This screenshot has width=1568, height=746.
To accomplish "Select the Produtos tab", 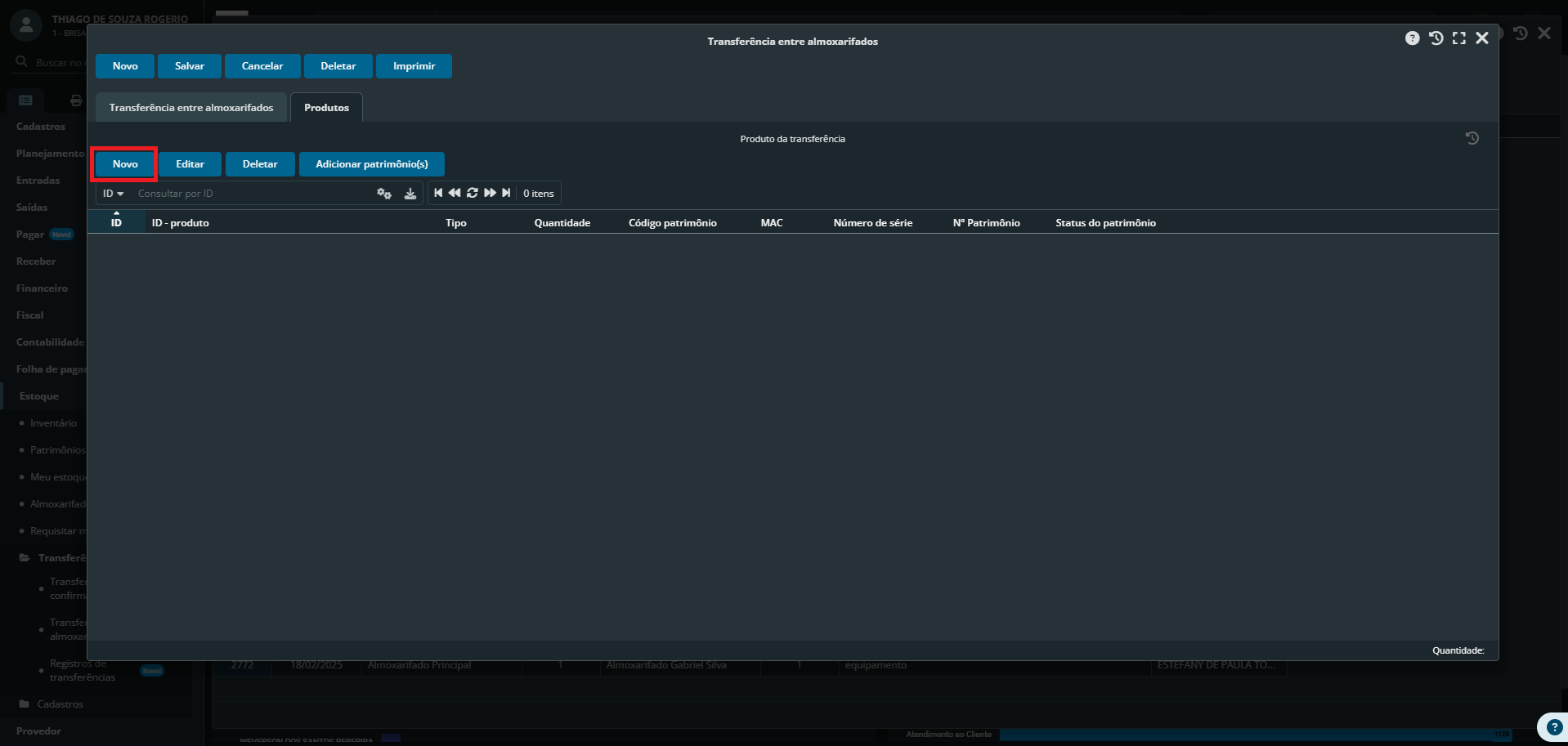I will pos(326,108).
